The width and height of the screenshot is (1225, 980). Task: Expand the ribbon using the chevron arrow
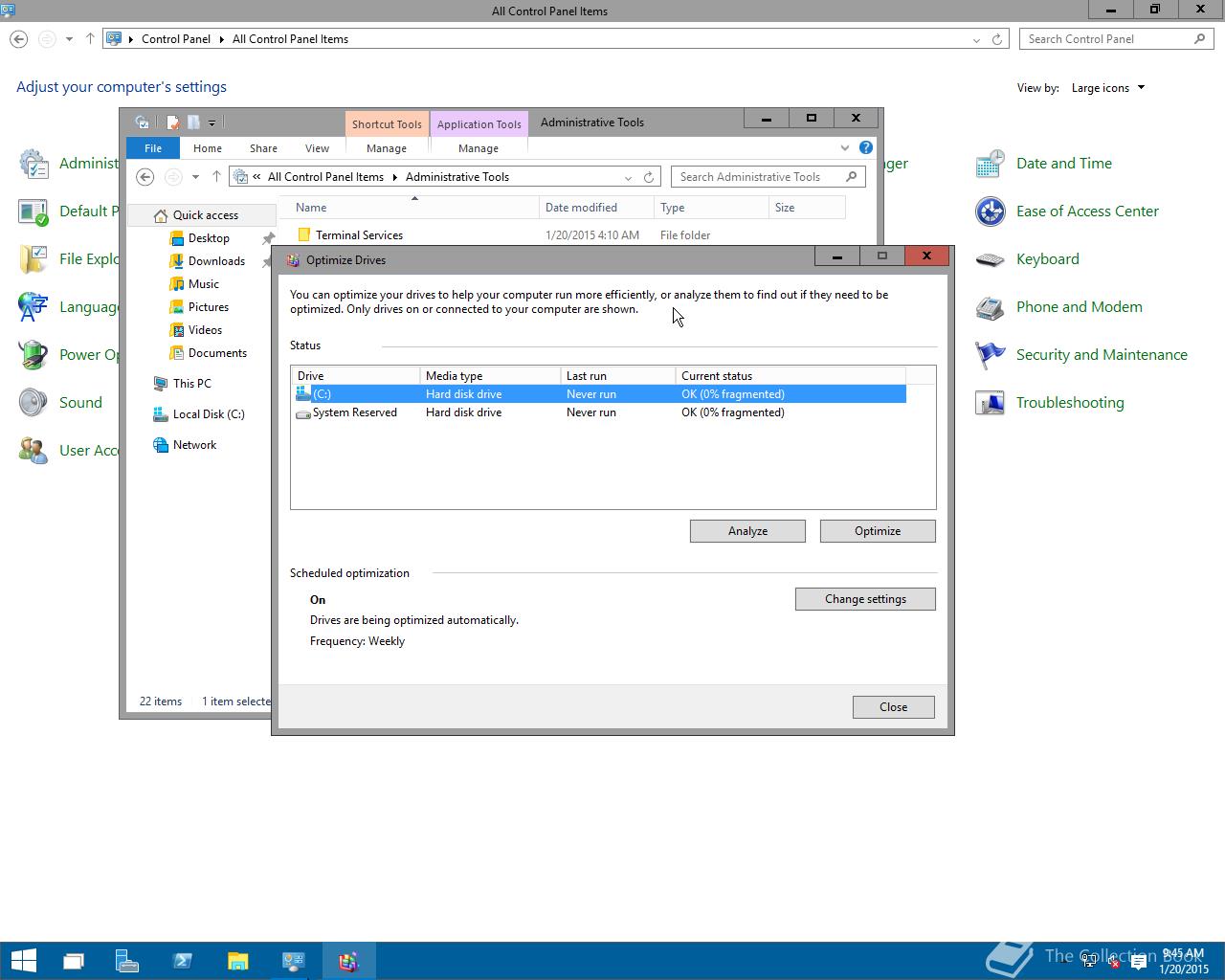click(844, 147)
